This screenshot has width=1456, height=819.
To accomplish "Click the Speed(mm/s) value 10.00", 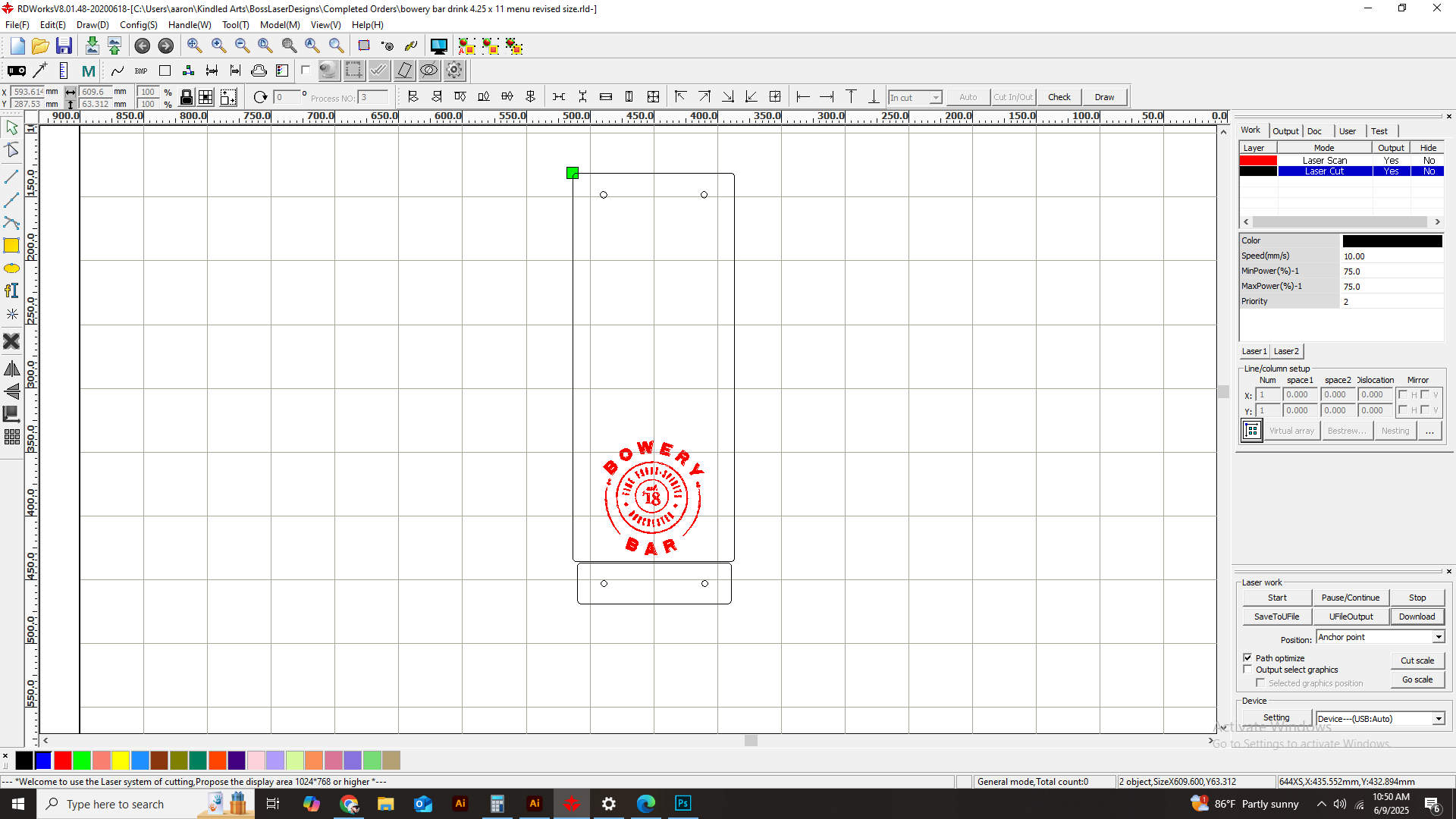I will (x=1392, y=256).
